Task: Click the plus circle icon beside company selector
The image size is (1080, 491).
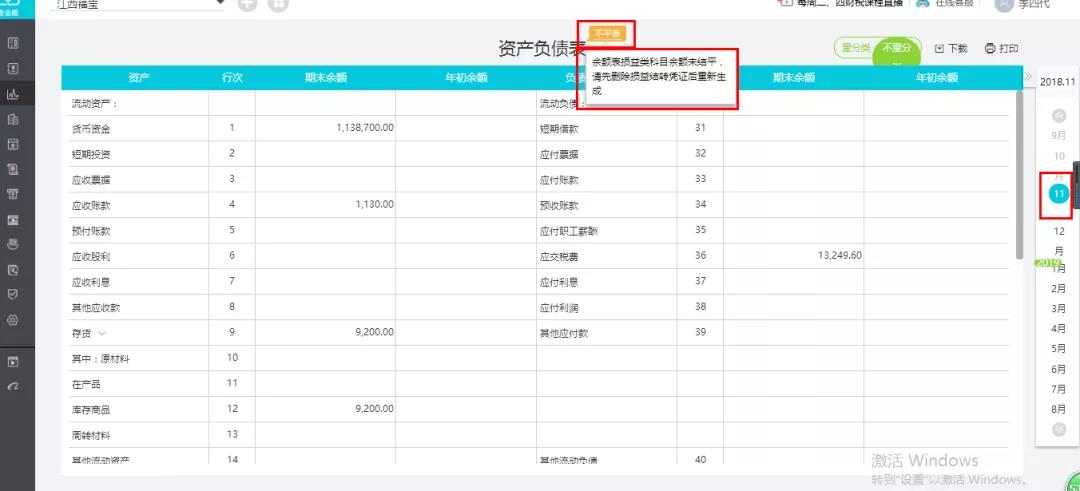Action: (247, 4)
